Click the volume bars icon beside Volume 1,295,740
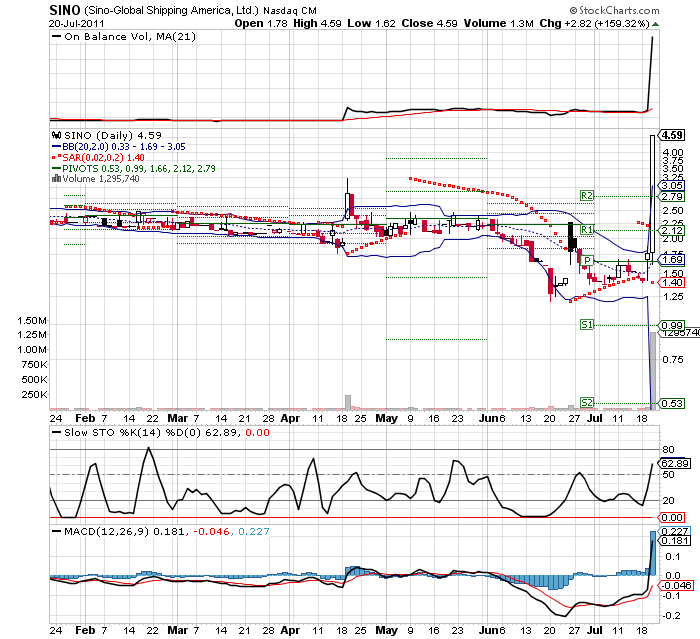Screen dimensions: 700x639 (x=56, y=179)
